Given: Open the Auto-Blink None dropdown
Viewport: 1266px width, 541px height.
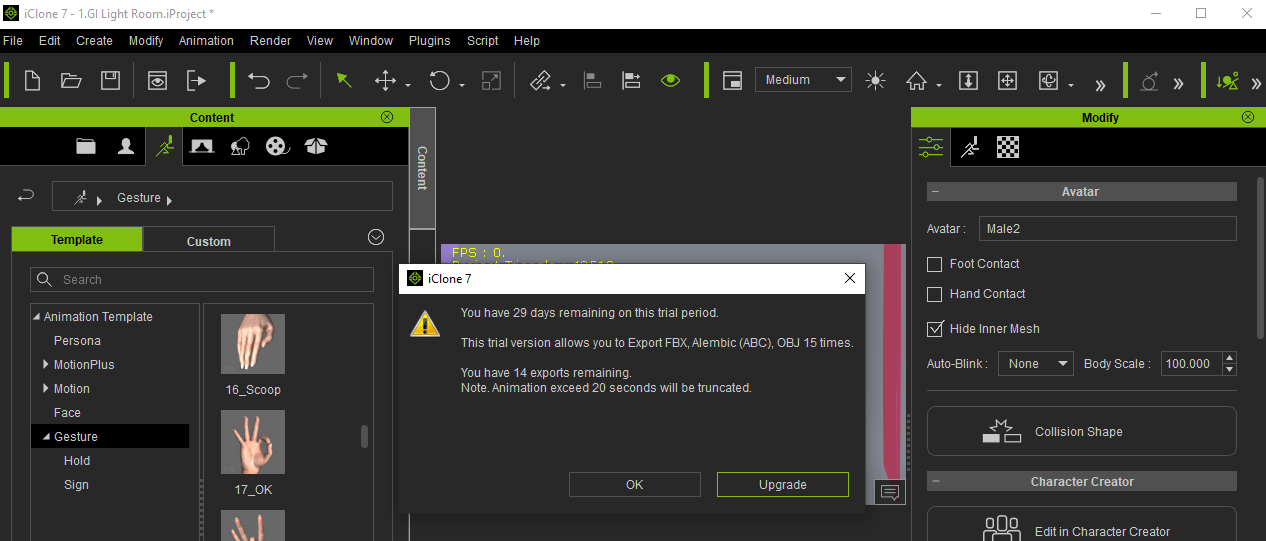Looking at the screenshot, I should coord(1036,364).
